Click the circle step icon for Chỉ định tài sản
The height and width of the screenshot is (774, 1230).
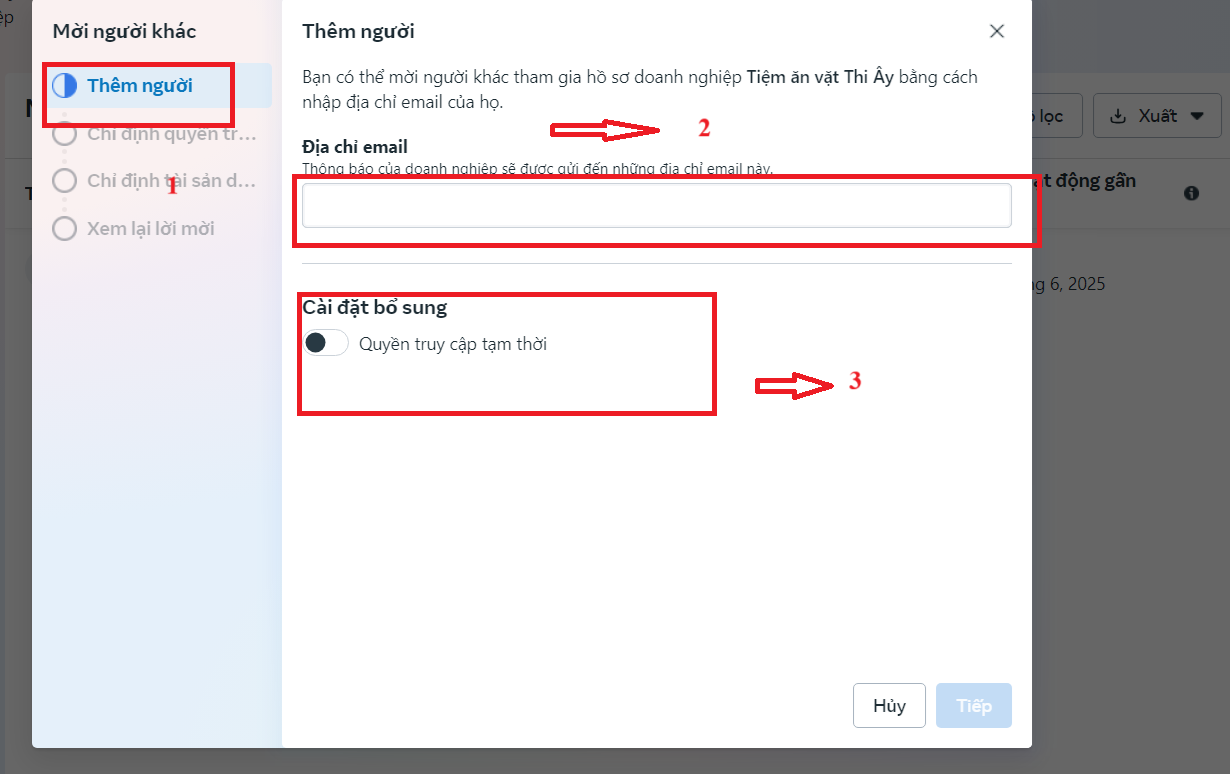[x=65, y=181]
